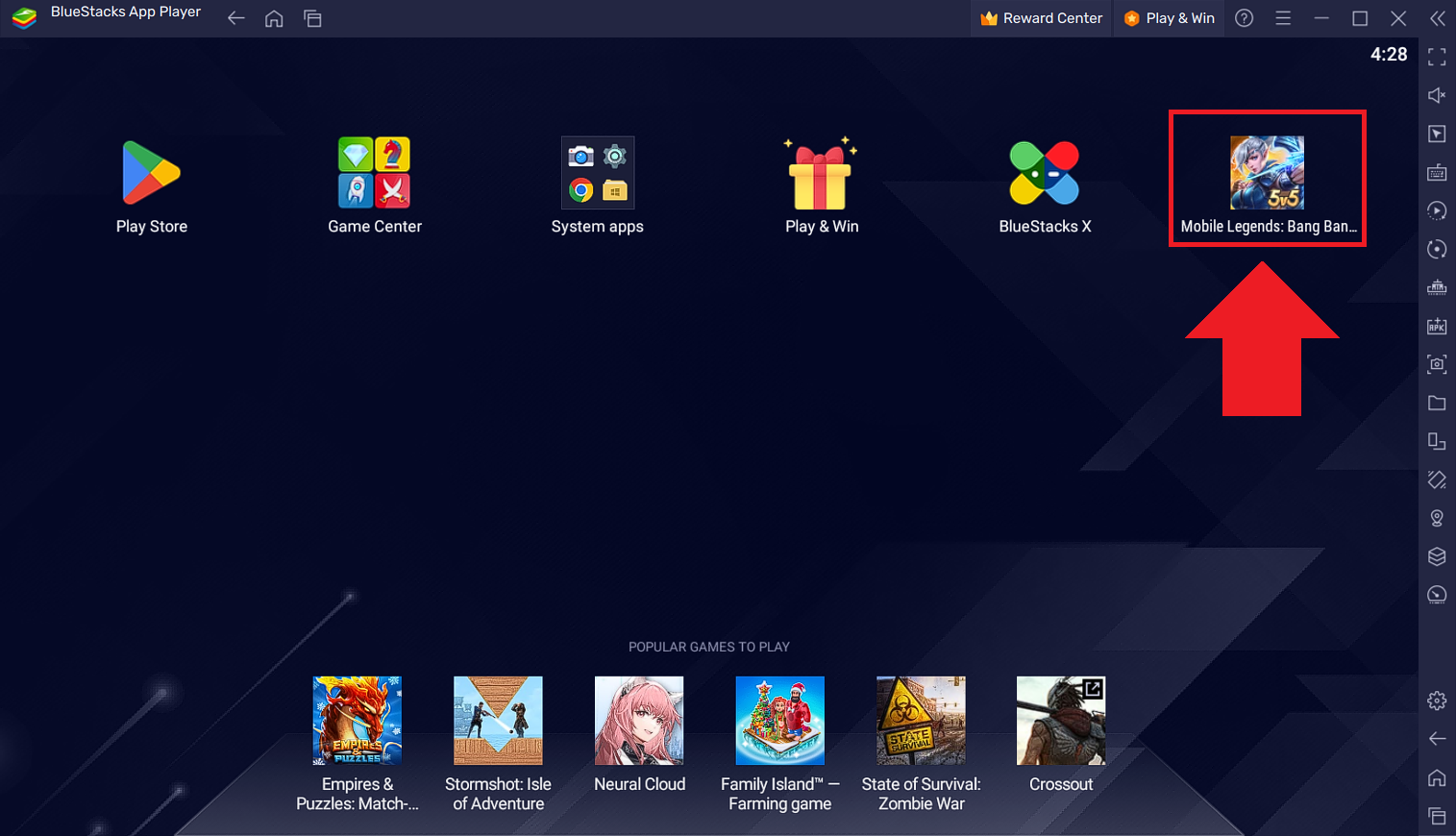Install an APK via the sidebar
1456x836 pixels.
[1437, 326]
